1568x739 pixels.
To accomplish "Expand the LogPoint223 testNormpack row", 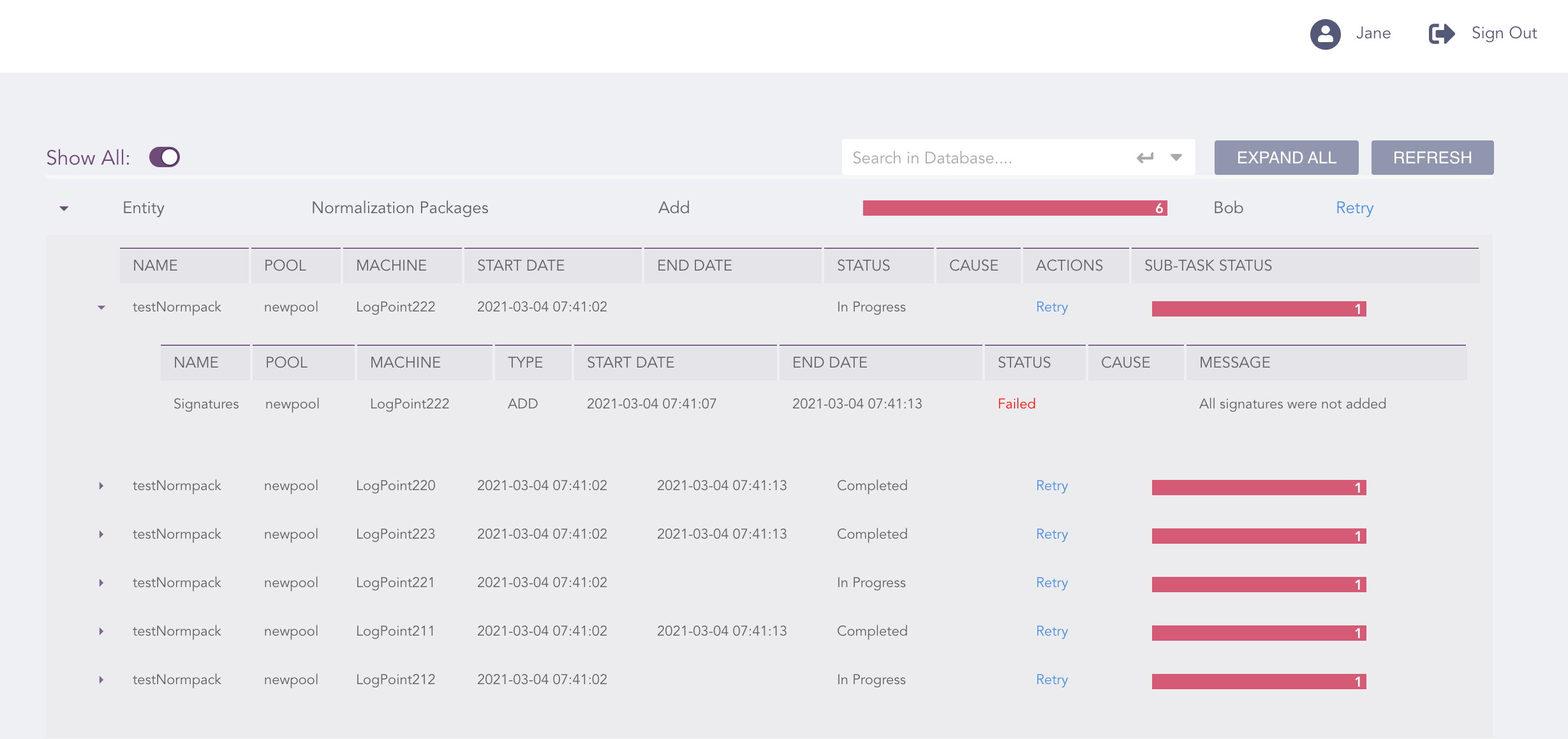I will coord(101,535).
